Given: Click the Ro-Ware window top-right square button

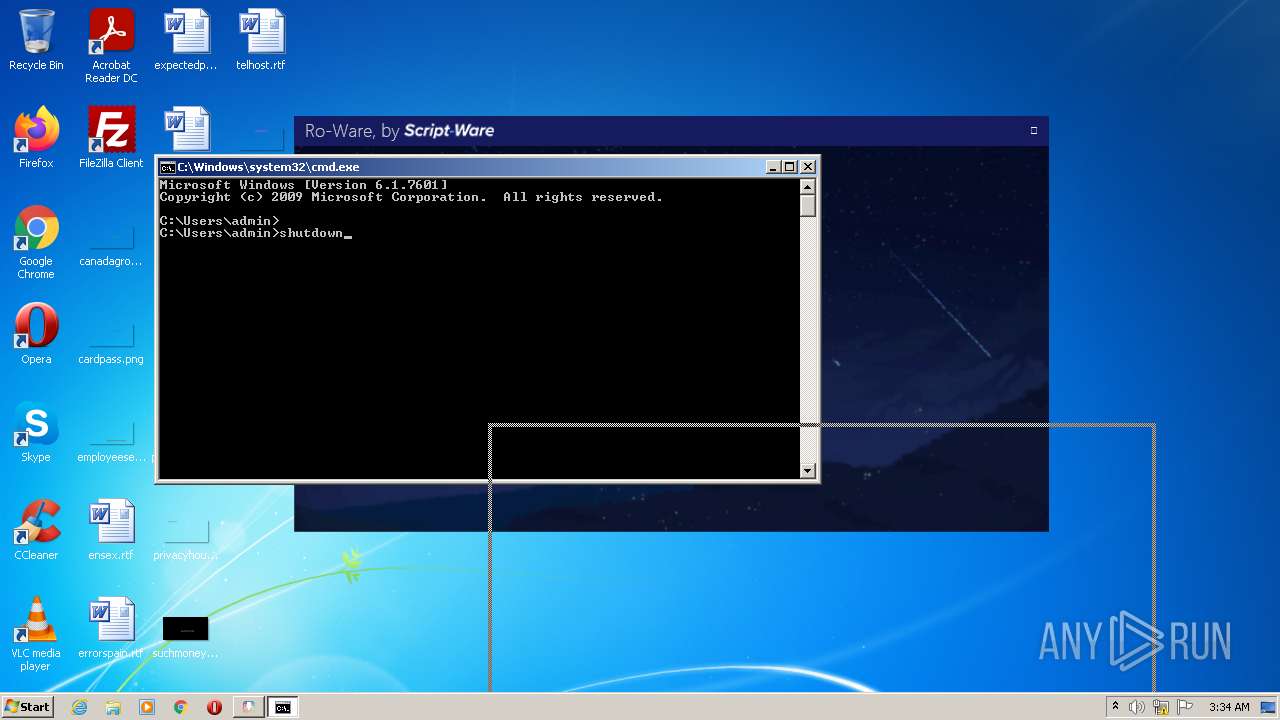Looking at the screenshot, I should click(1034, 130).
